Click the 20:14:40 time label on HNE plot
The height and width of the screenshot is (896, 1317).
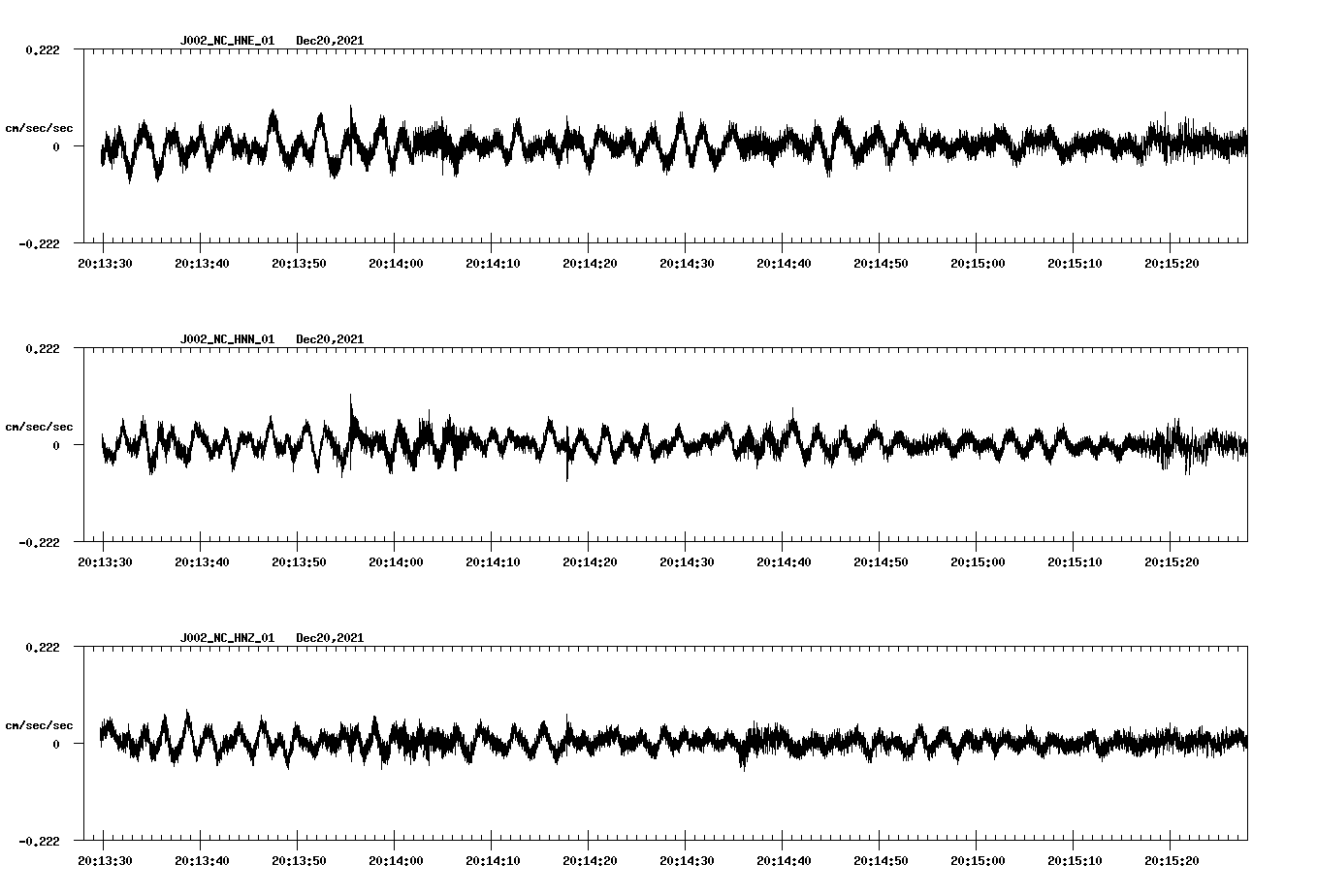point(784,264)
